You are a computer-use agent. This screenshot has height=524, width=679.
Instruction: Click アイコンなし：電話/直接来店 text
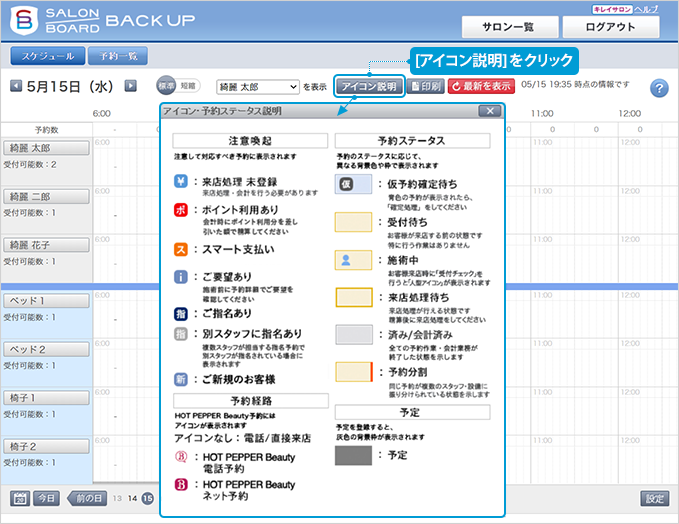242,438
